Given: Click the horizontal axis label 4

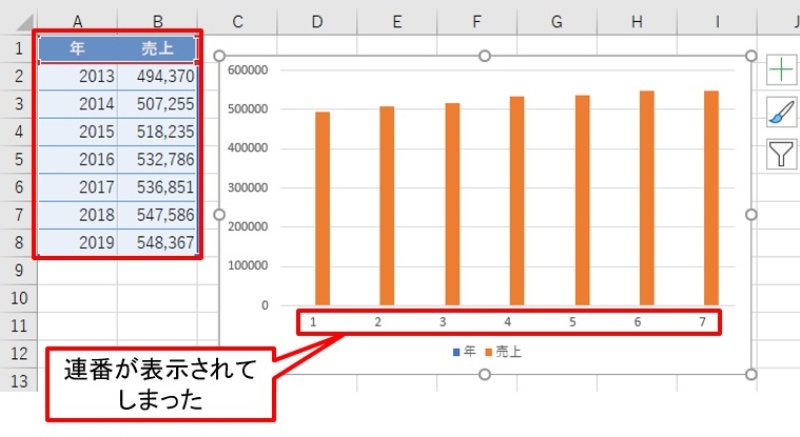Looking at the screenshot, I should click(x=508, y=322).
